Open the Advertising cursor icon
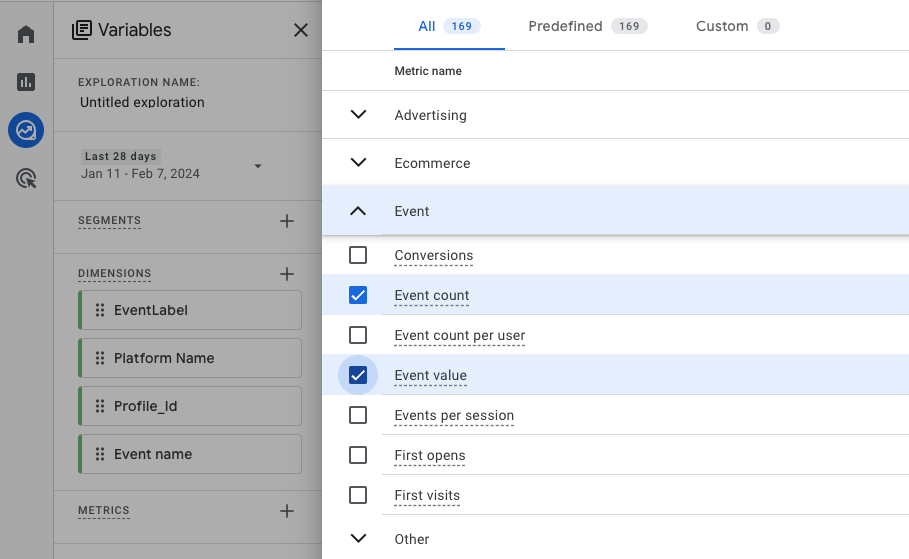 click(26, 178)
